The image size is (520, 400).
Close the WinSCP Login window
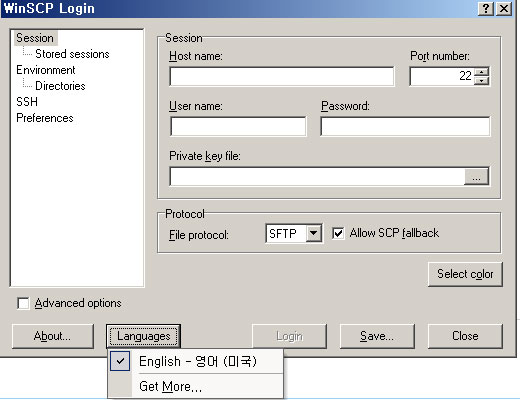click(504, 8)
